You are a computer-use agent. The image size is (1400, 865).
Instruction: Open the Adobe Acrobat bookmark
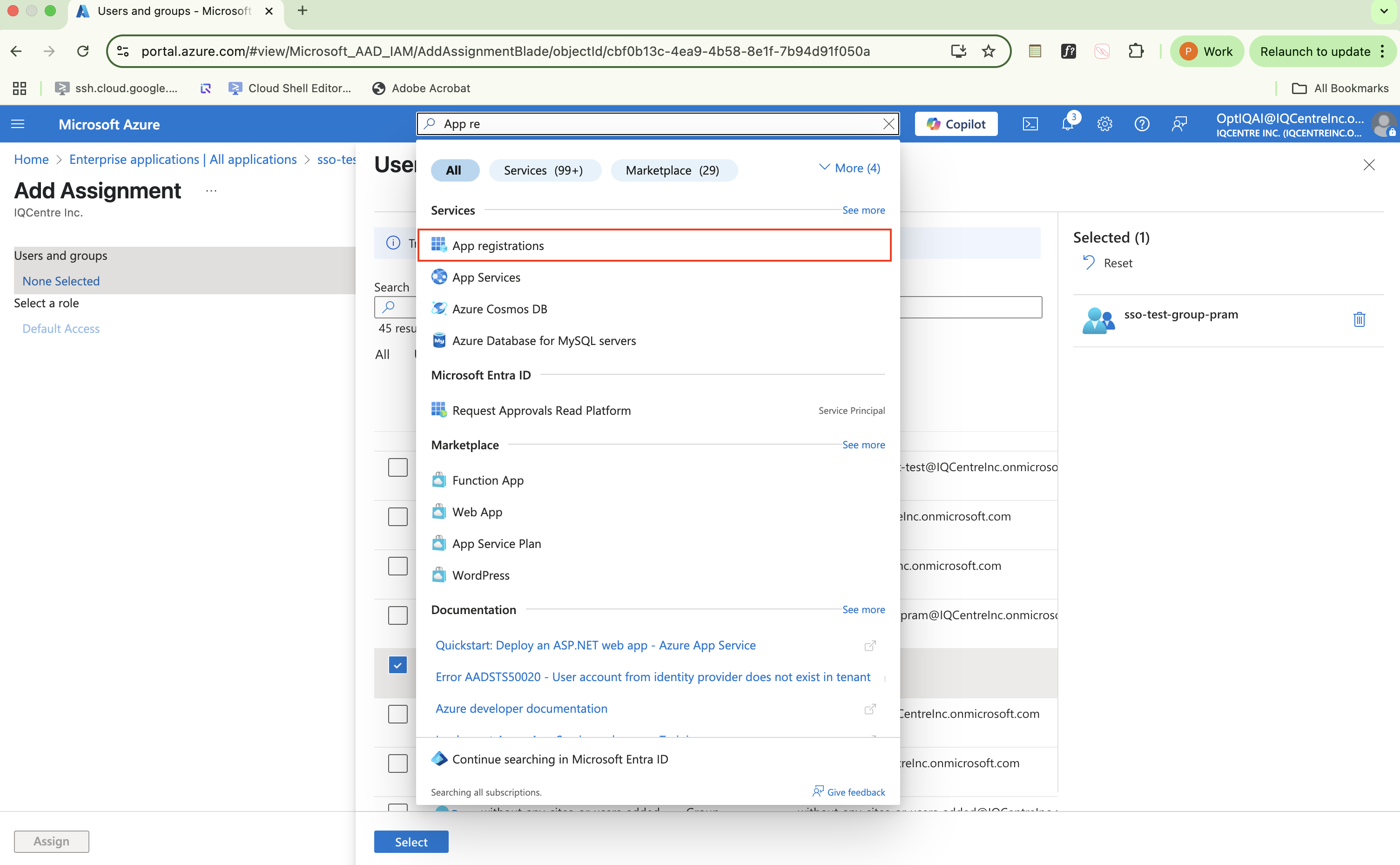point(421,88)
